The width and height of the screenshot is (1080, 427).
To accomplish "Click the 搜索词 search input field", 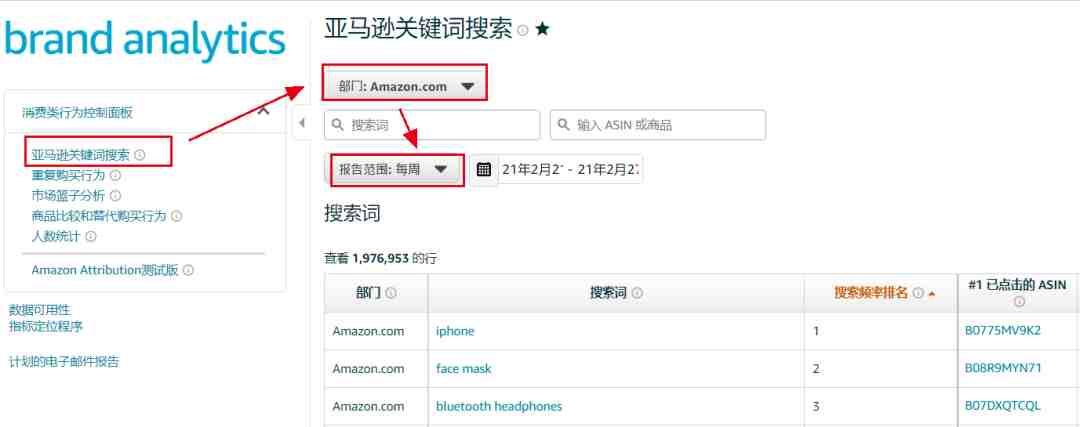I will (x=433, y=125).
